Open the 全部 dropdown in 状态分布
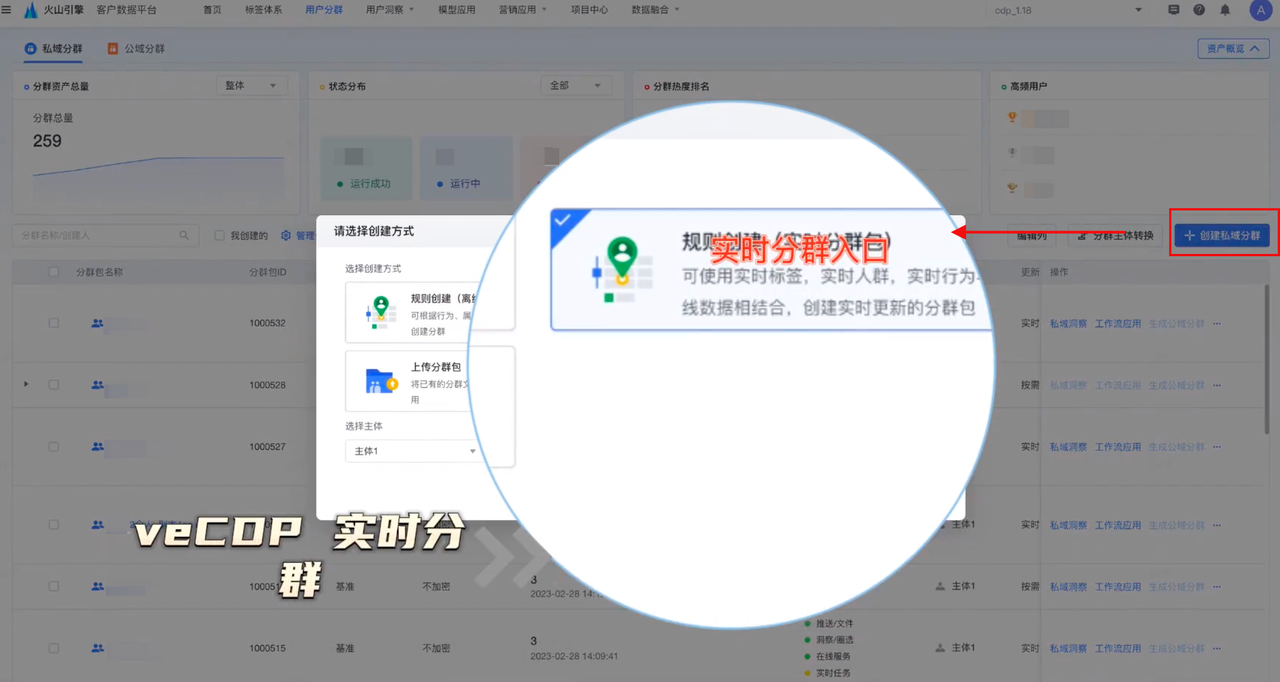This screenshot has width=1280, height=682. (x=576, y=86)
